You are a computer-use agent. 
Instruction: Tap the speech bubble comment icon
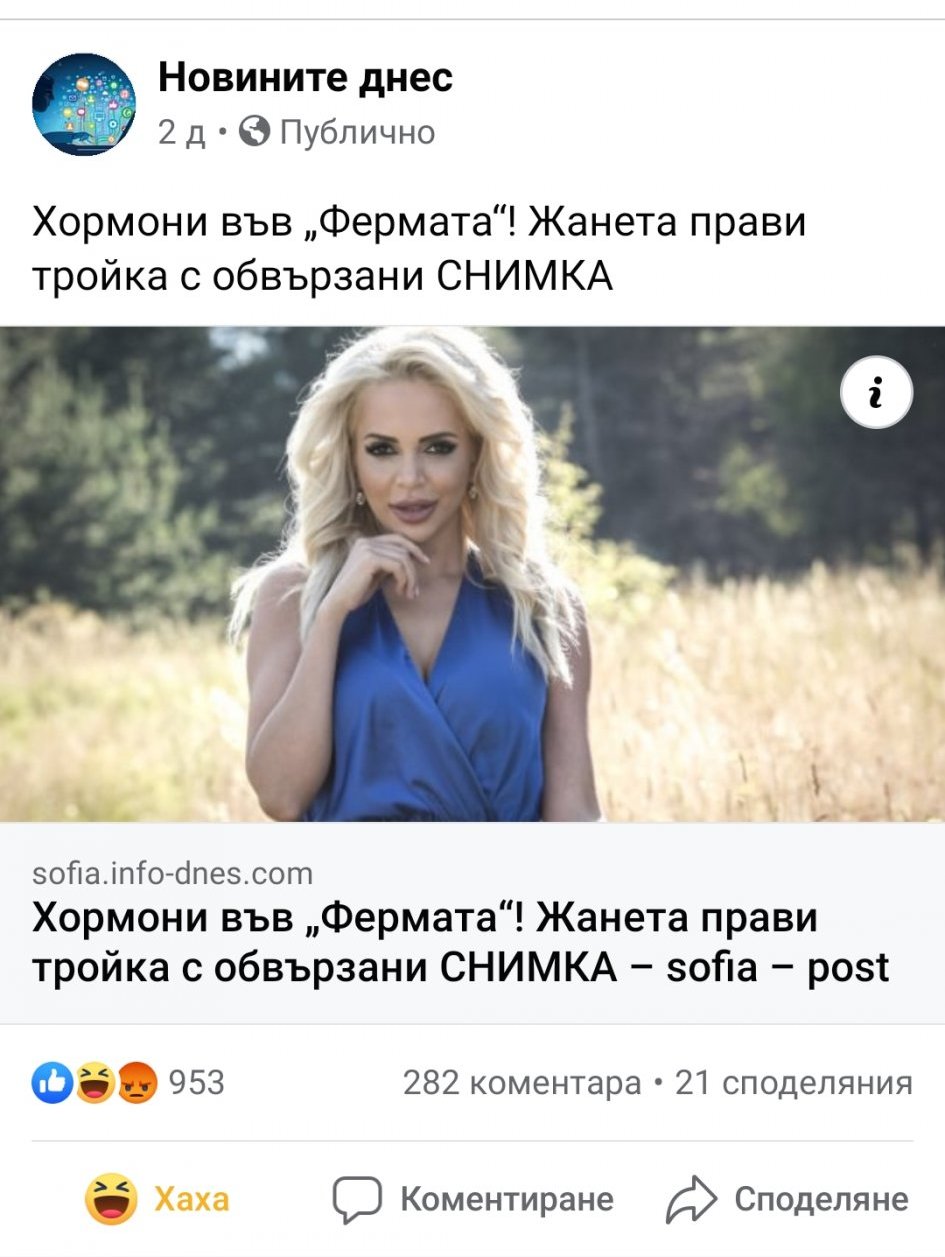click(357, 1199)
